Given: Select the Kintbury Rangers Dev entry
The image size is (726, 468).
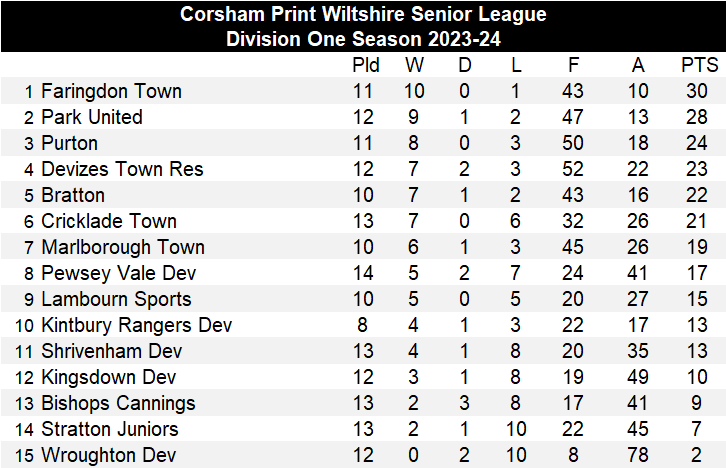Looking at the screenshot, I should point(136,325).
